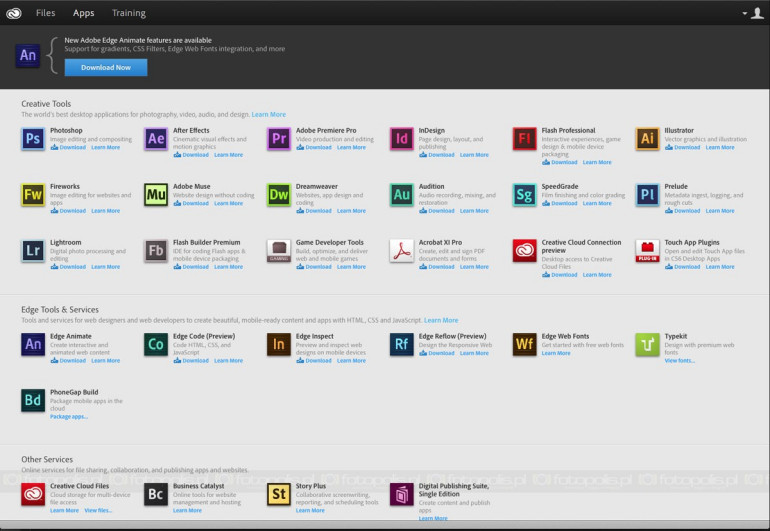The image size is (770, 531).
Task: Download Edge Reflow (Preview)
Action: 437,353
